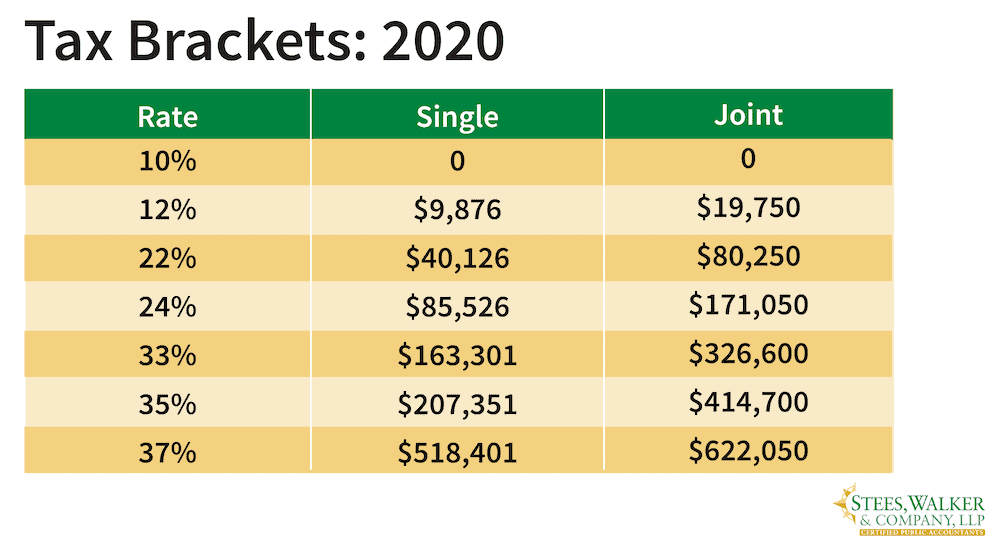Click the $171,050 joint bracket value

point(748,305)
